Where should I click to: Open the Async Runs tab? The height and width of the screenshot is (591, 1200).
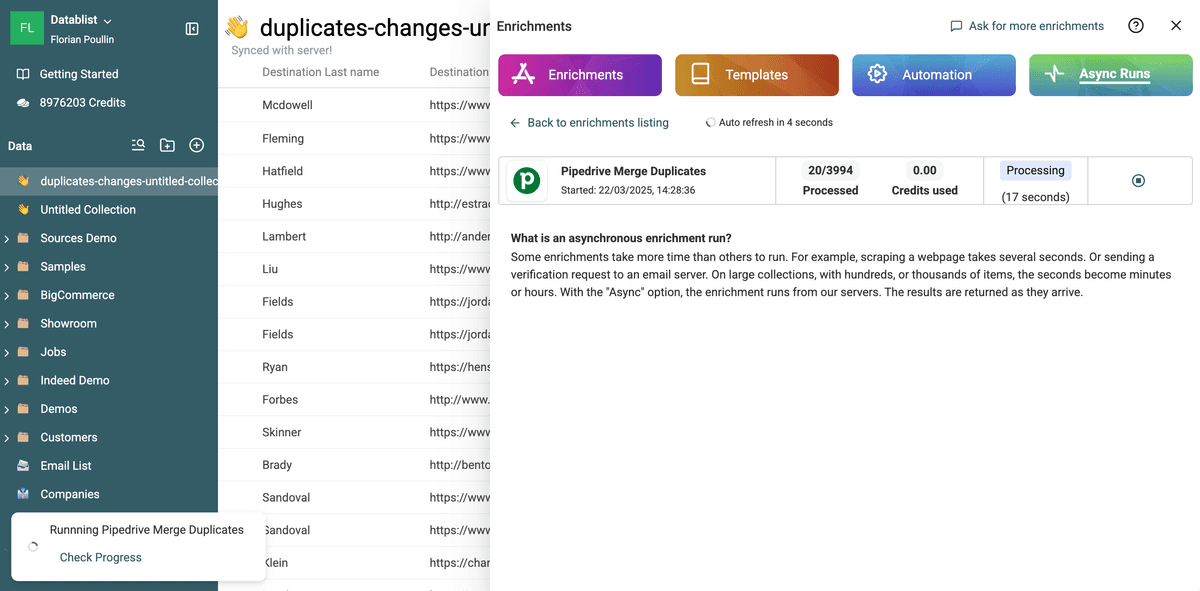1111,75
